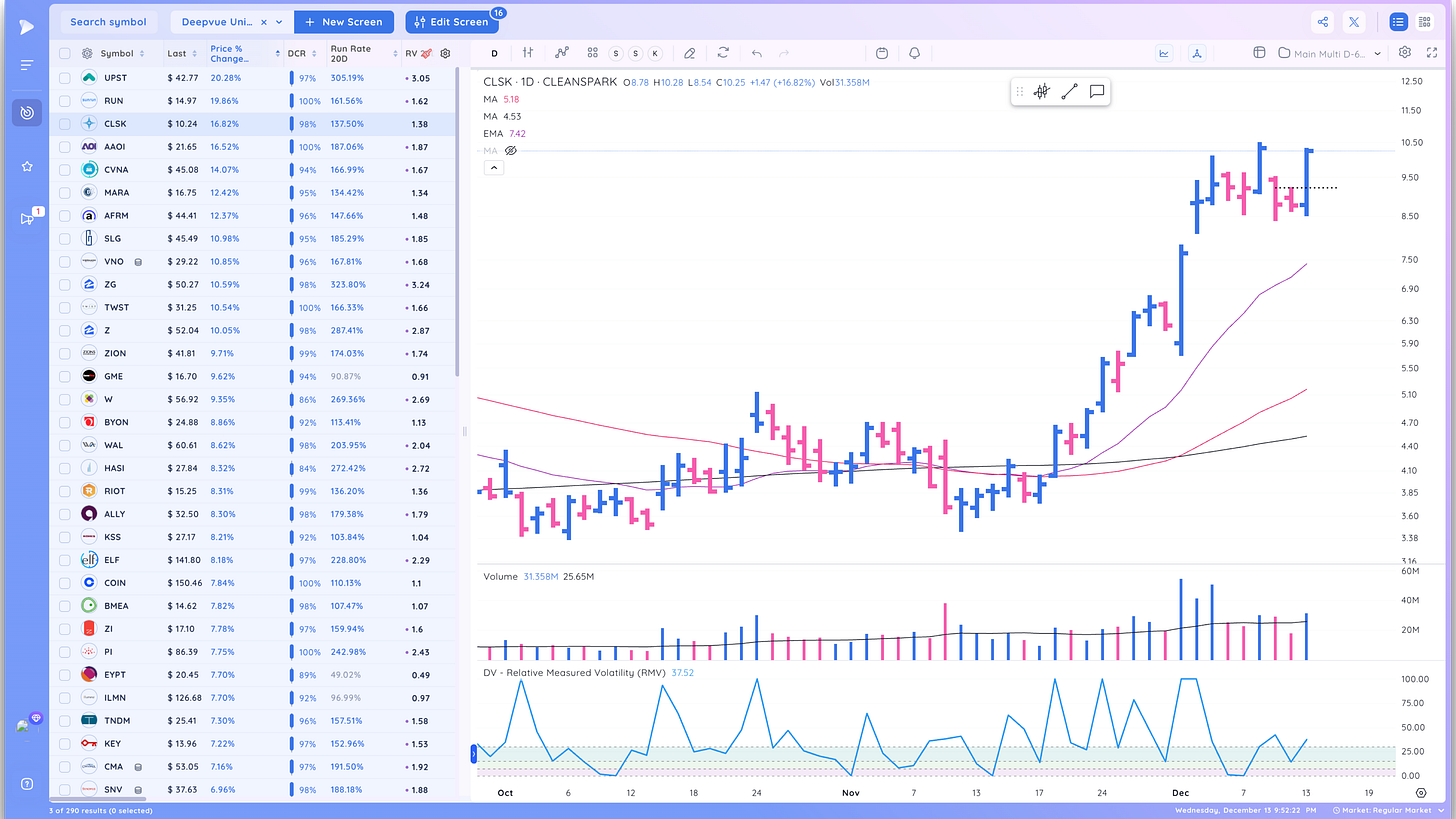Undo the last chart action
The height and width of the screenshot is (819, 1456).
pos(756,53)
